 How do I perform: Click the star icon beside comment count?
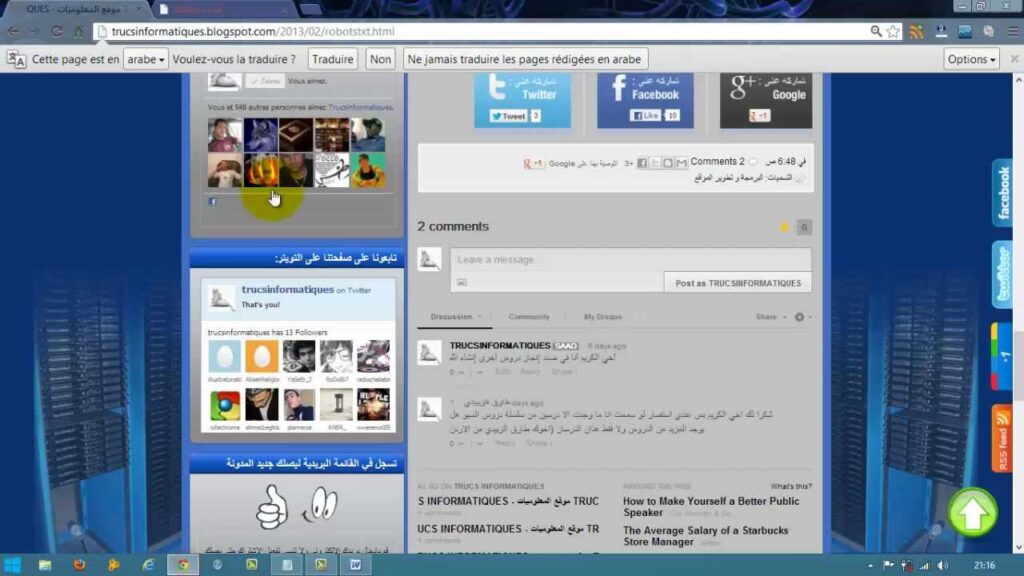click(784, 227)
